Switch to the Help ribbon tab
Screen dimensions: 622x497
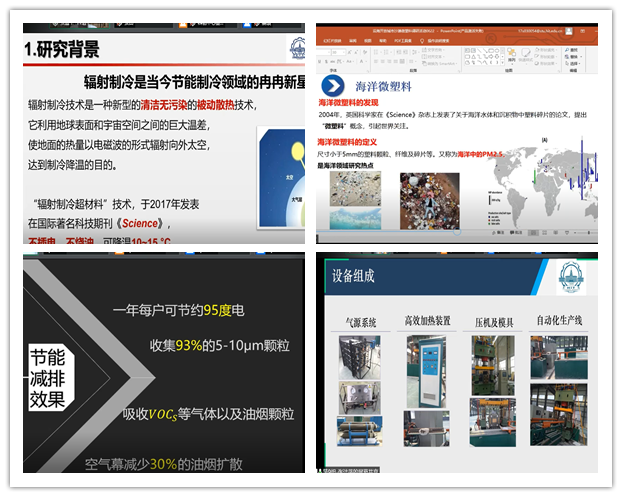(x=383, y=41)
